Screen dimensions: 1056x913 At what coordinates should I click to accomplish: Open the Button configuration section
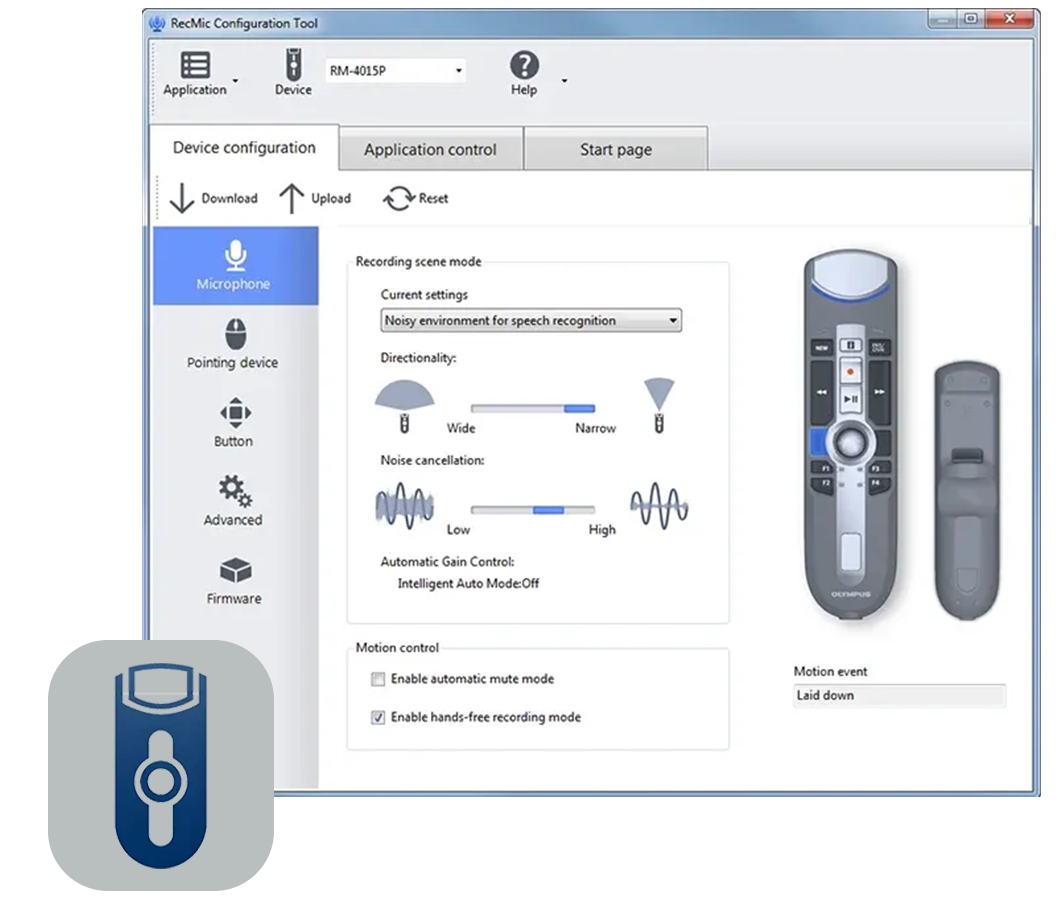point(234,423)
